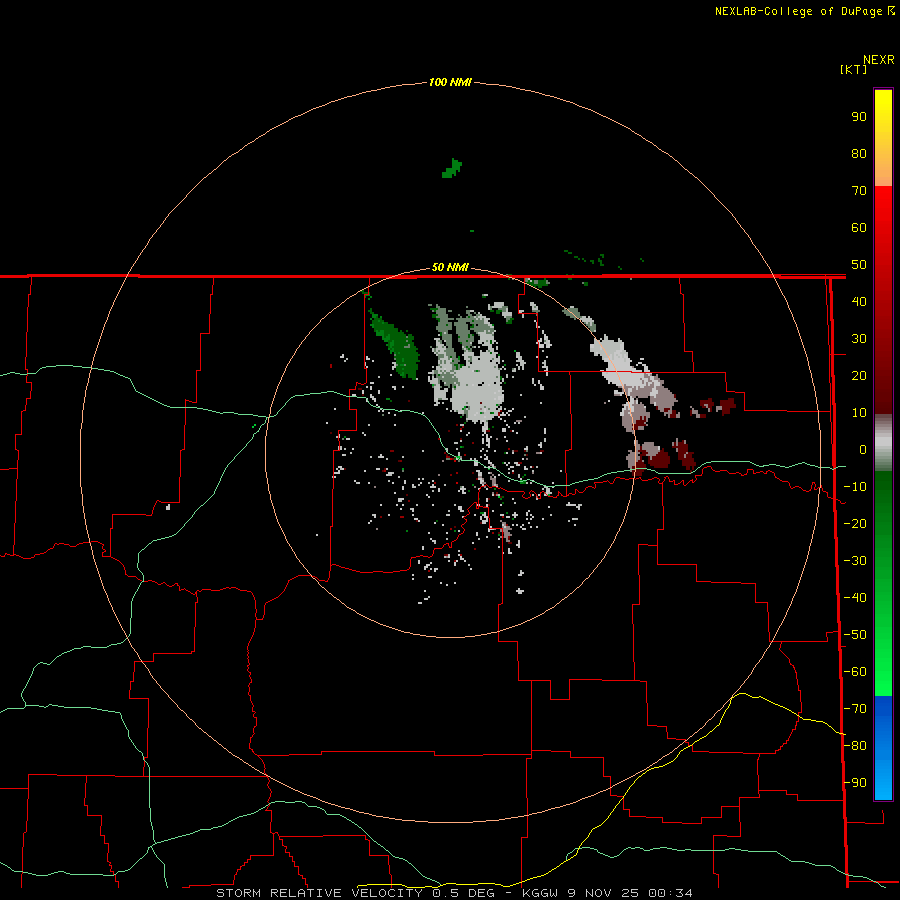Click the 60 label on the velocity scale

point(859,227)
